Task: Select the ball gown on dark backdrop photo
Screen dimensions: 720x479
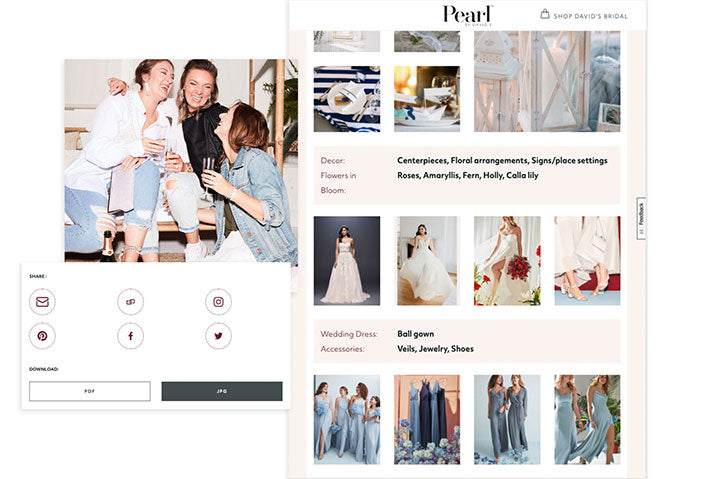Action: click(x=346, y=260)
